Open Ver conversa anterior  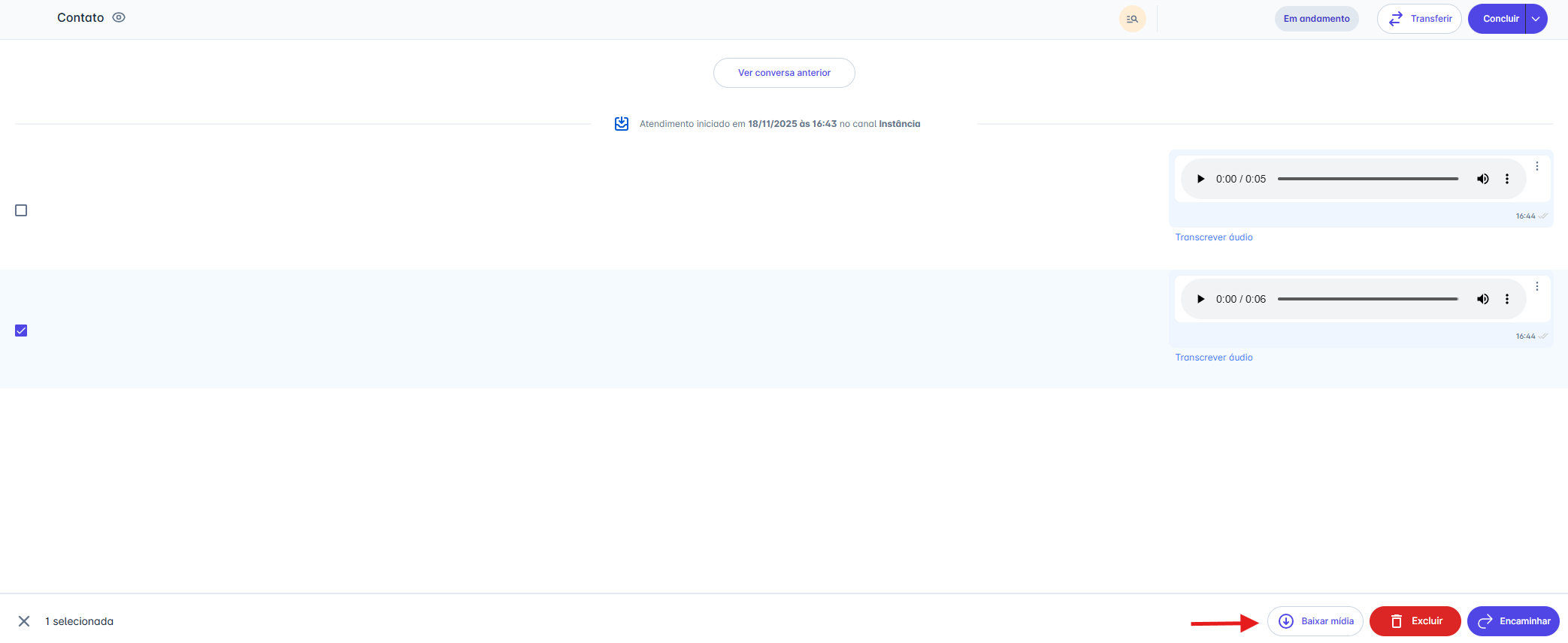click(784, 73)
